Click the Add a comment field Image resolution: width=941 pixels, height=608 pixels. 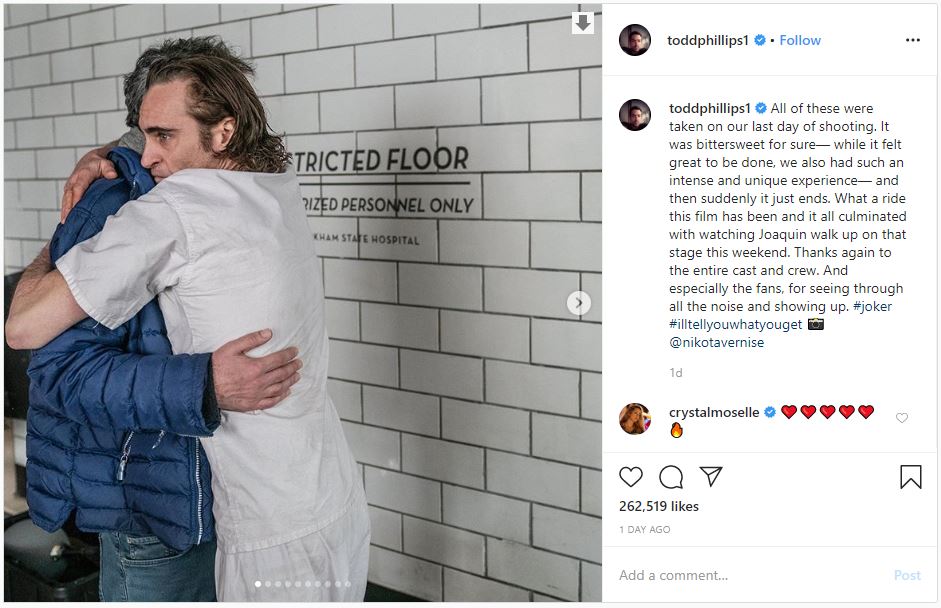pos(750,575)
